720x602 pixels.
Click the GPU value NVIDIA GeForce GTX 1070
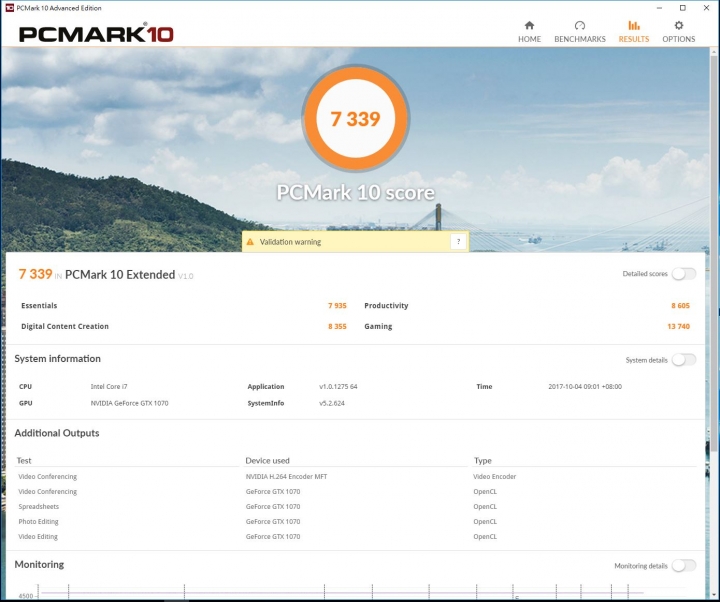pyautogui.click(x=129, y=403)
